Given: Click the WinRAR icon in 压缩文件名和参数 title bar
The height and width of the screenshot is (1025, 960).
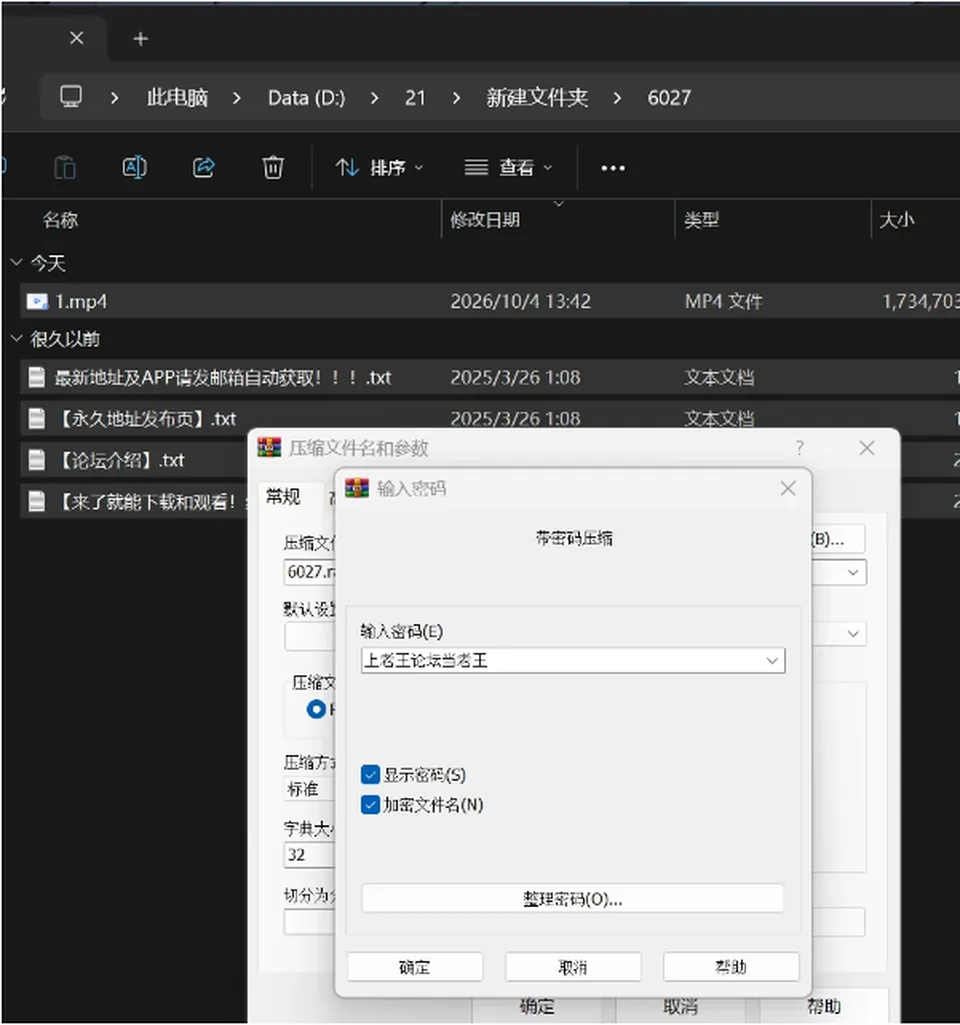Looking at the screenshot, I should [x=269, y=448].
